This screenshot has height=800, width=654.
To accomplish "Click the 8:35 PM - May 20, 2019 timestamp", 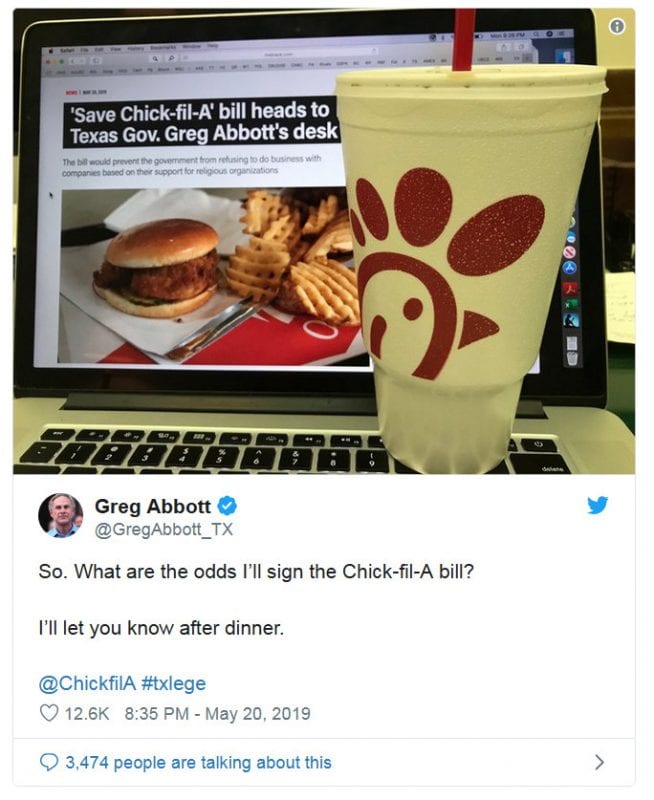I will [x=217, y=713].
